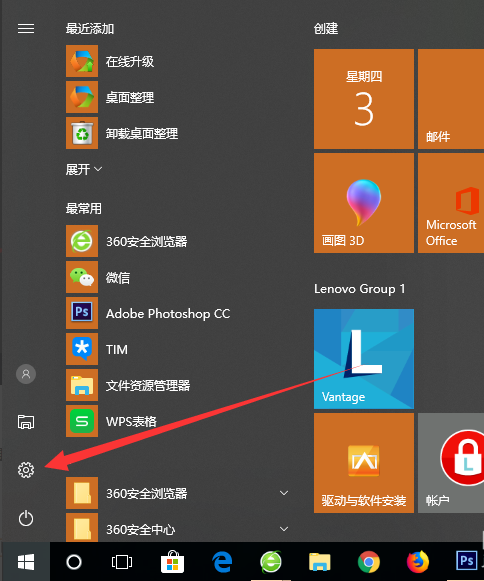Launch the 桌面整理 app icon
The image size is (484, 581).
(x=82, y=97)
